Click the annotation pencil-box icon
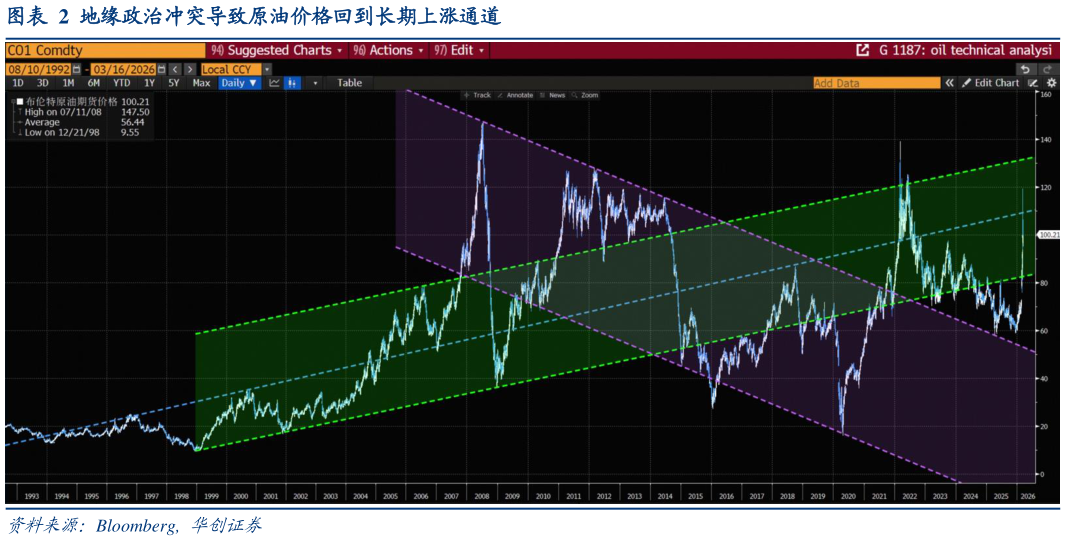Screen dimensions: 1066x541 click(1033, 83)
